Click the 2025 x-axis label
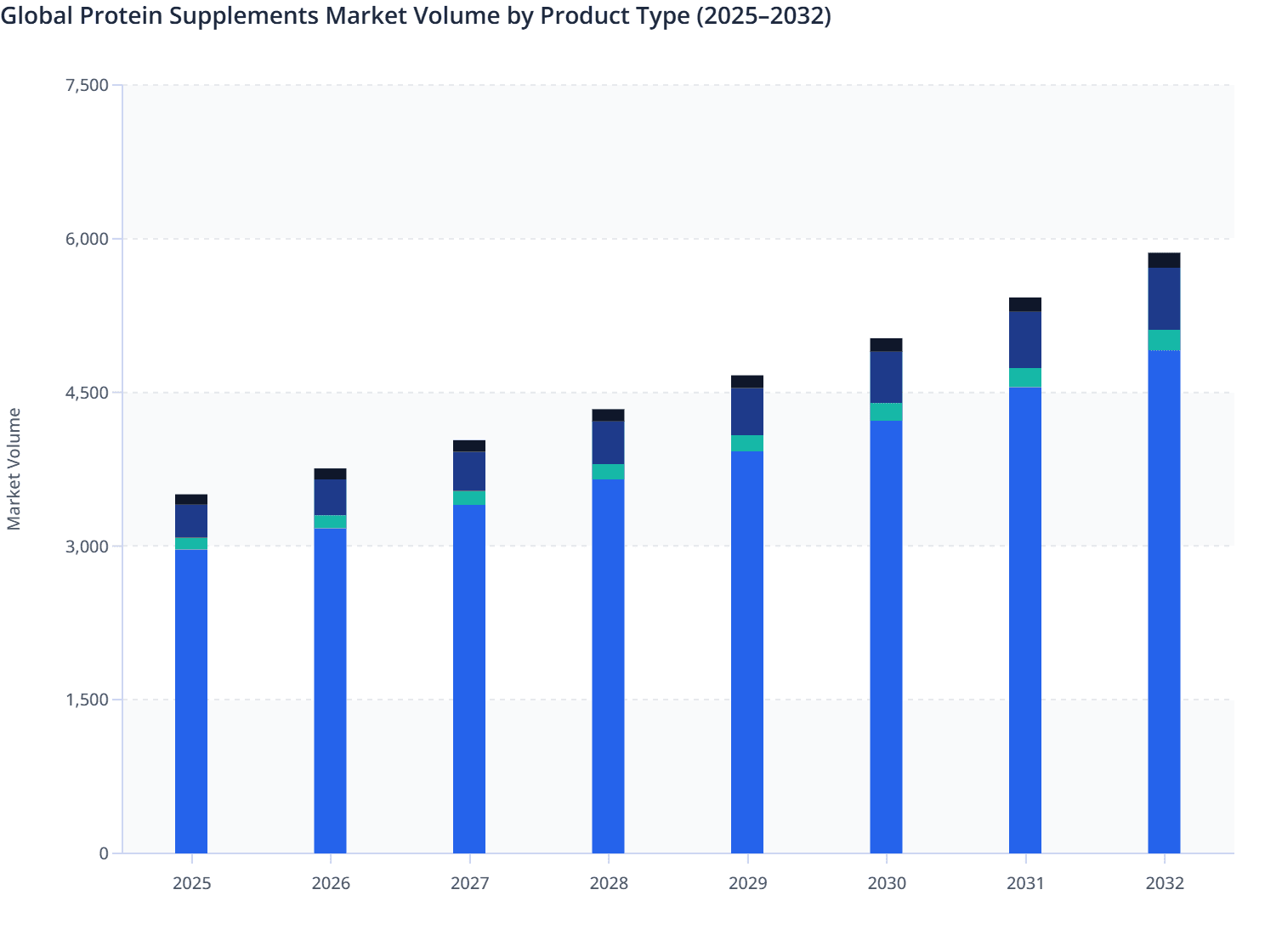Screen dimensions: 1282x952 click(192, 884)
